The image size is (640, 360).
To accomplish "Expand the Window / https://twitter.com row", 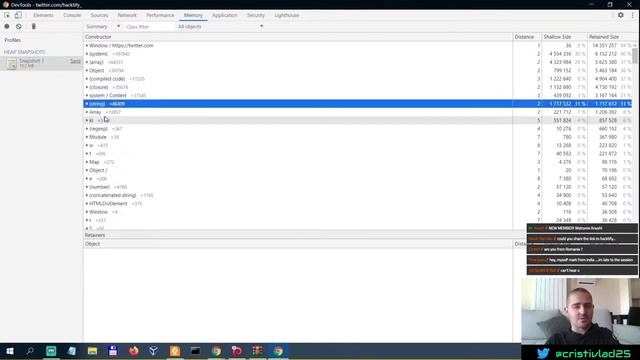I will pos(87,46).
